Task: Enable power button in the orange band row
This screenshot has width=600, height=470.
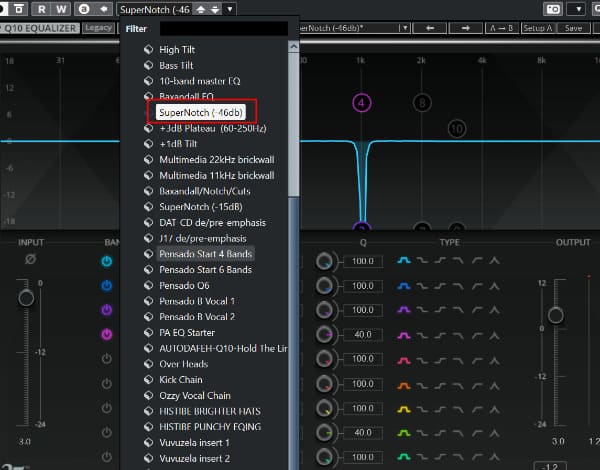Action: tap(107, 384)
